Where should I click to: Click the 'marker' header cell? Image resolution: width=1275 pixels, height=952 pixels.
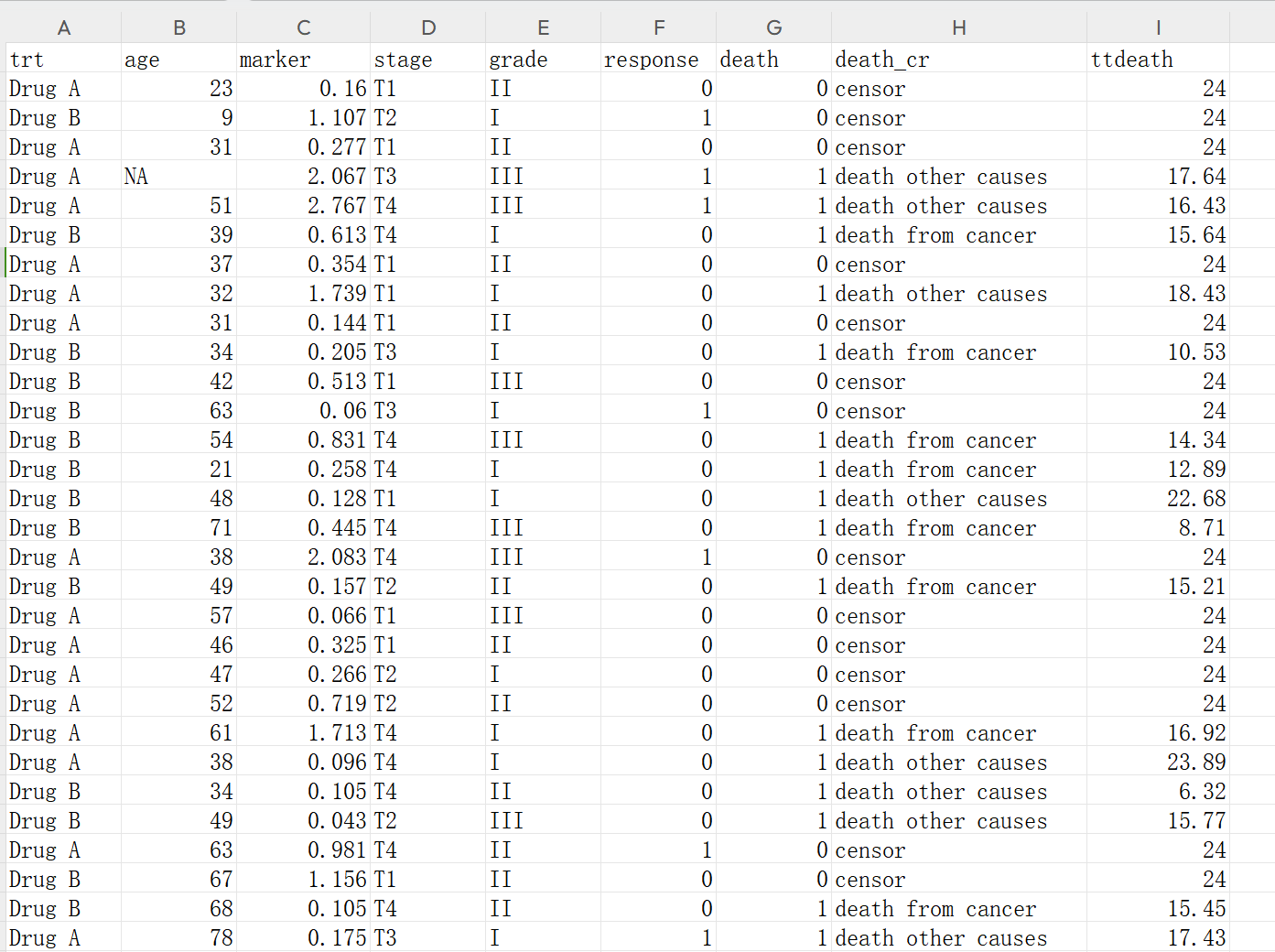coord(303,59)
